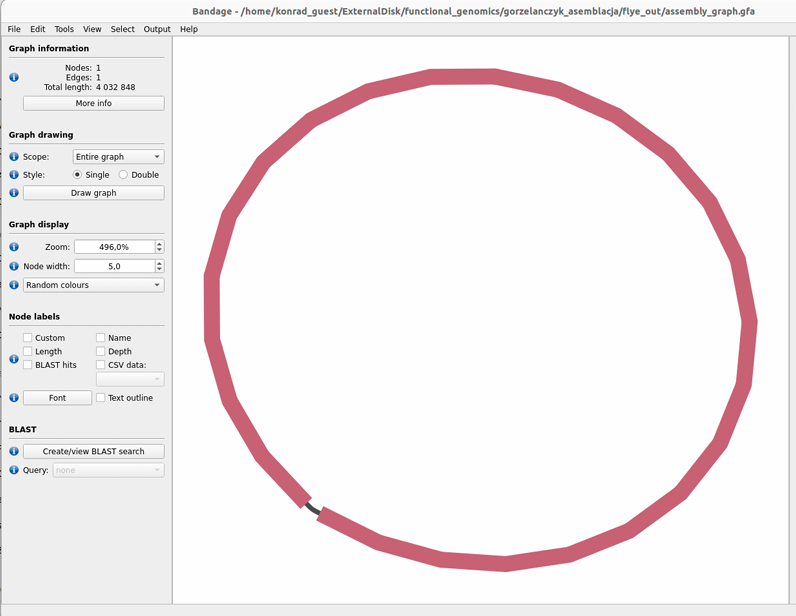Click the info icon next to Scope
This screenshot has height=616, width=796.
pos(14,157)
